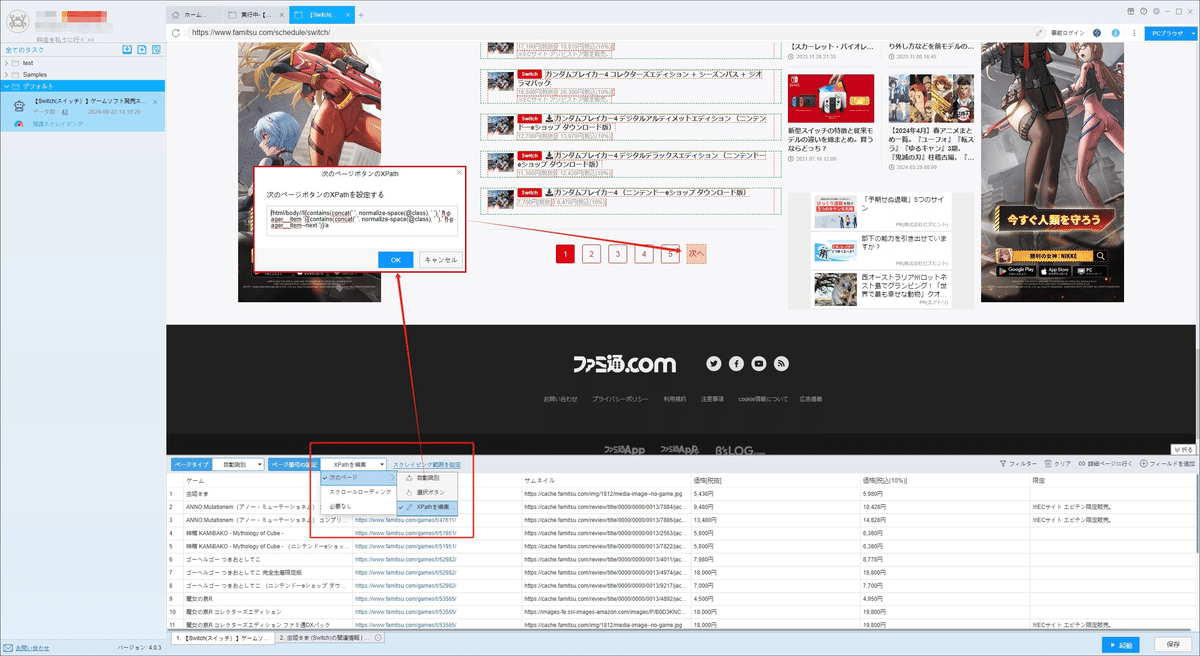Image resolution: width=1200 pixels, height=656 pixels.
Task: Open the three-dot more options menu
Action: (x=1133, y=32)
